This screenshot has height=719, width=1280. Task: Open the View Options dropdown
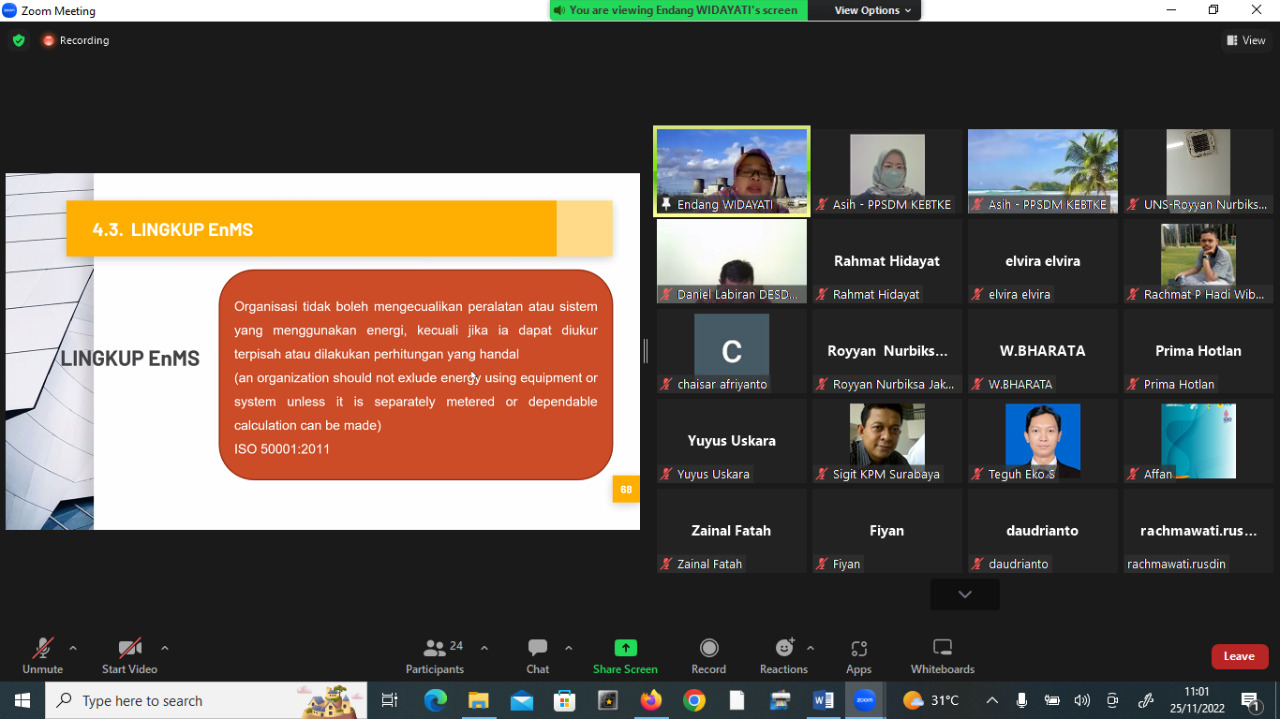pos(873,10)
